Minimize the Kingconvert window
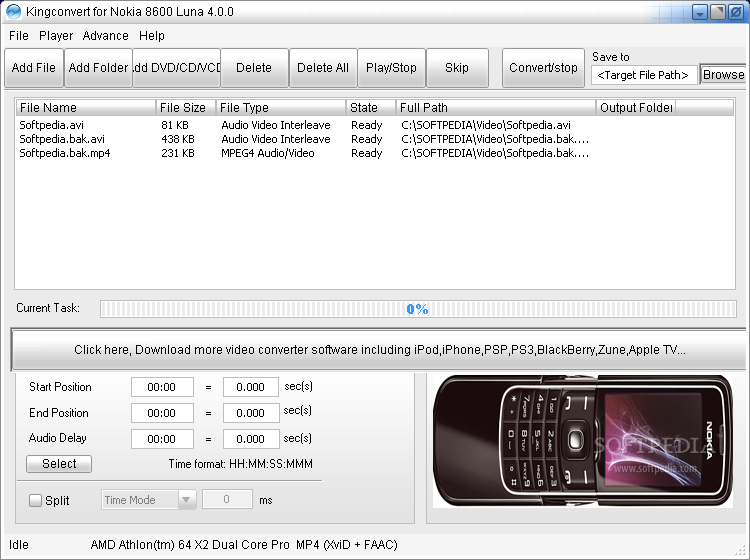Screen dimensions: 750x560 [x=700, y=11]
